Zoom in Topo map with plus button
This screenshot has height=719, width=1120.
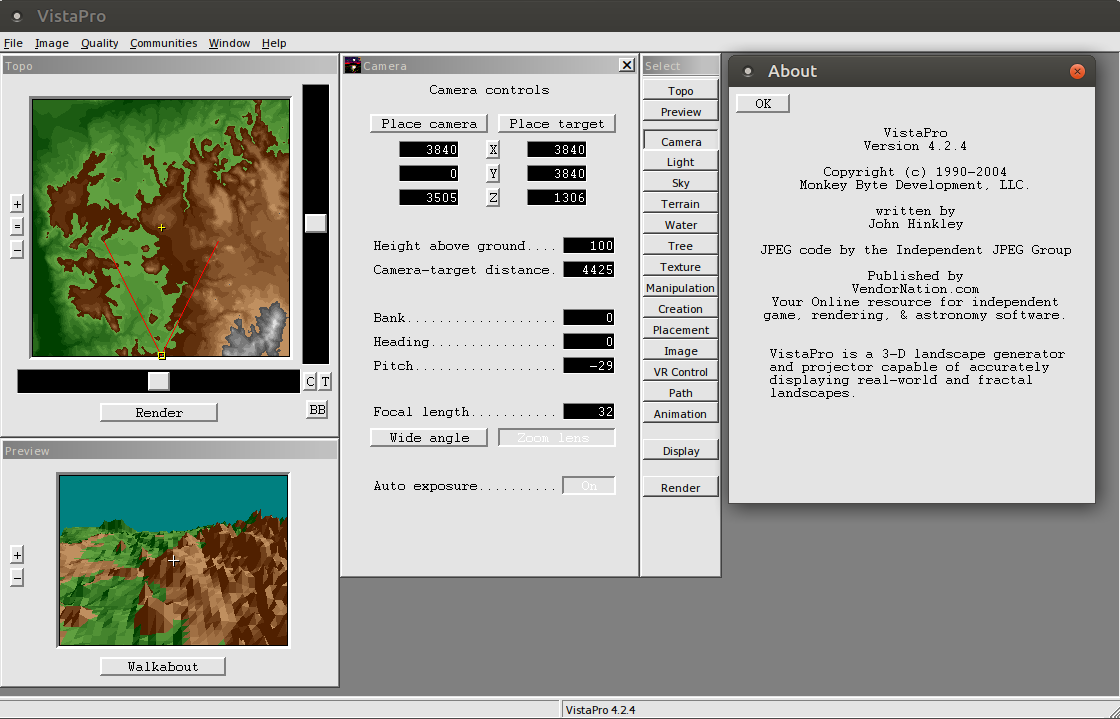[17, 203]
